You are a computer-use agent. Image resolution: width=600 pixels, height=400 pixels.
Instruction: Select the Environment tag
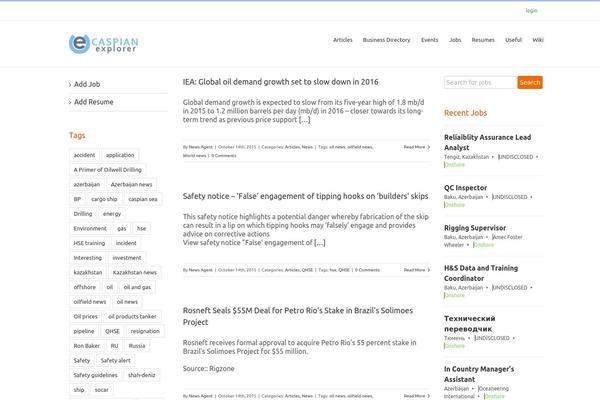tap(90, 229)
